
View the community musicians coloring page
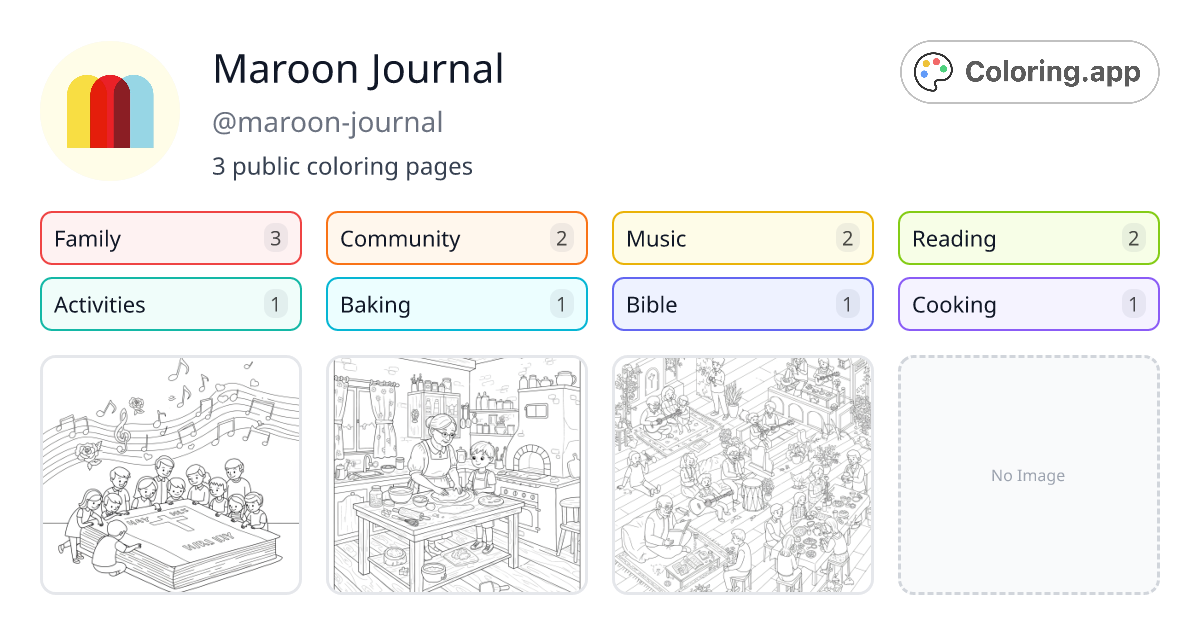click(742, 475)
